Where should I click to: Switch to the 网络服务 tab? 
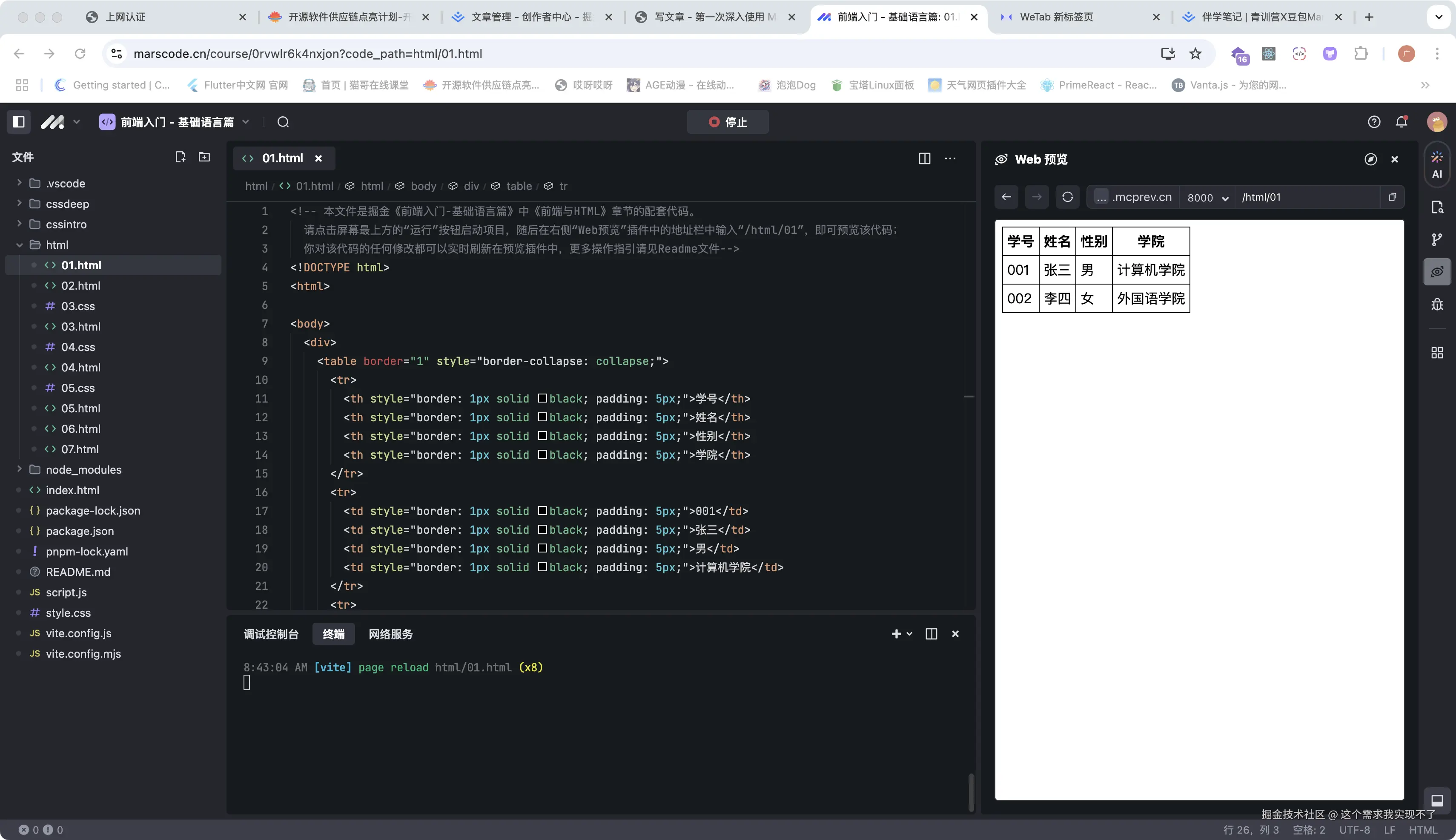[x=390, y=634]
